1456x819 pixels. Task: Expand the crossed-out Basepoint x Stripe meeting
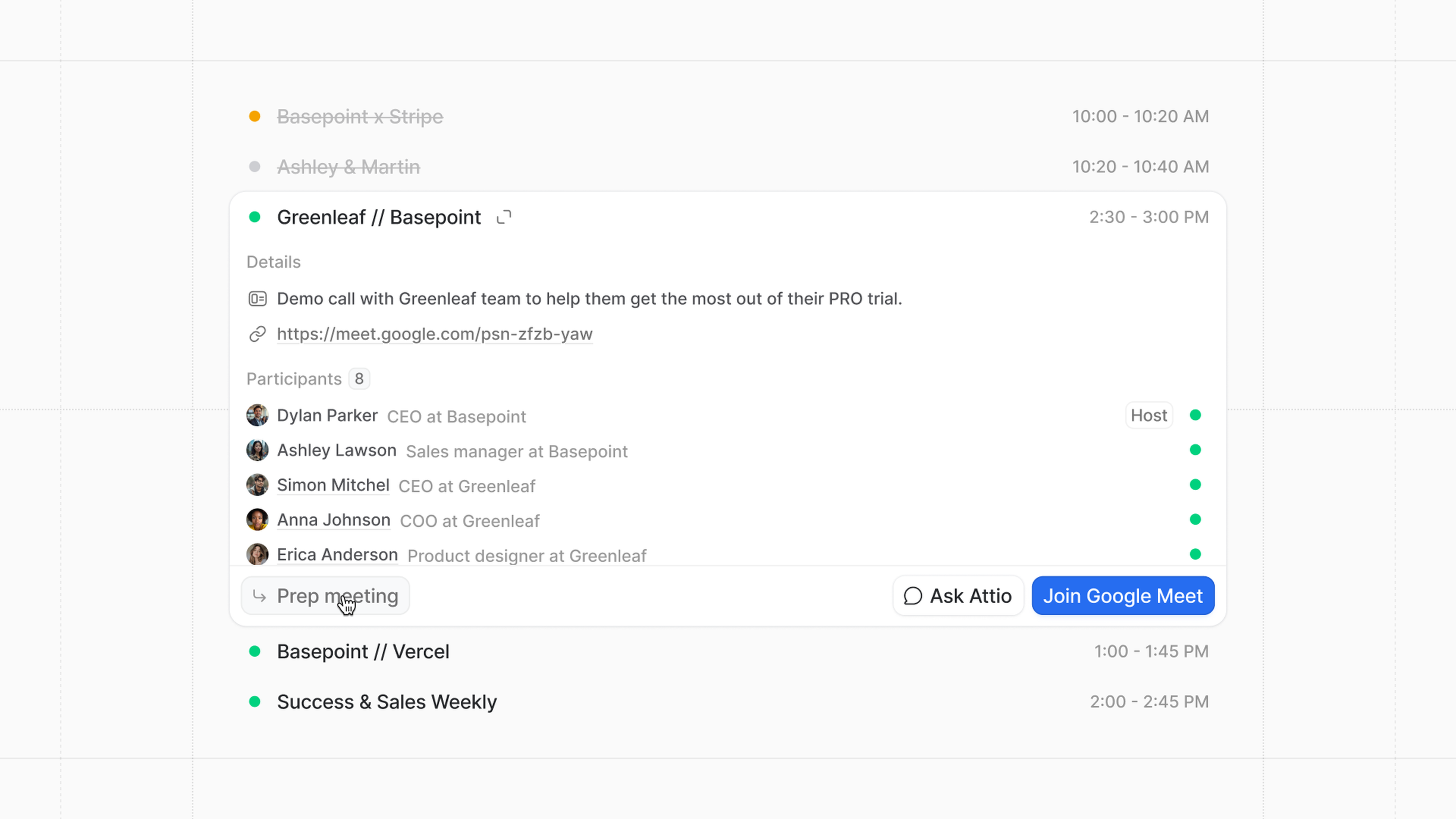click(x=359, y=116)
